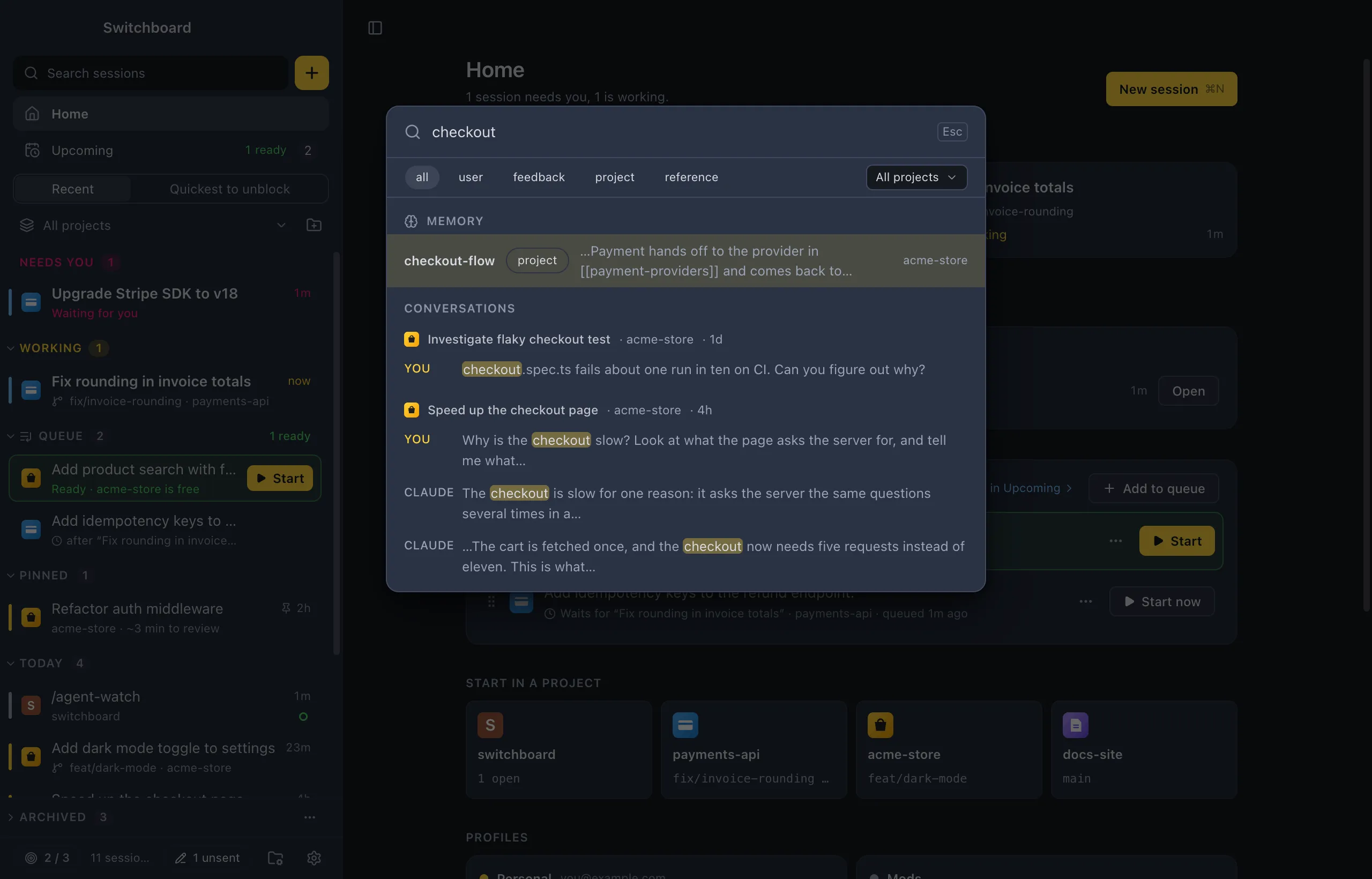Viewport: 1372px width, 879px height.
Task: Click the search magnifier in the checkout dialog
Action: (413, 132)
